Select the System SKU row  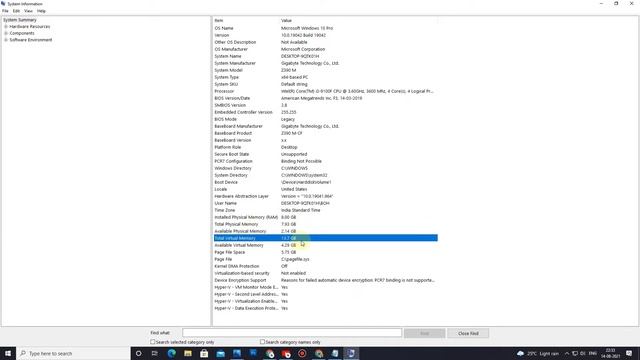tap(325, 84)
